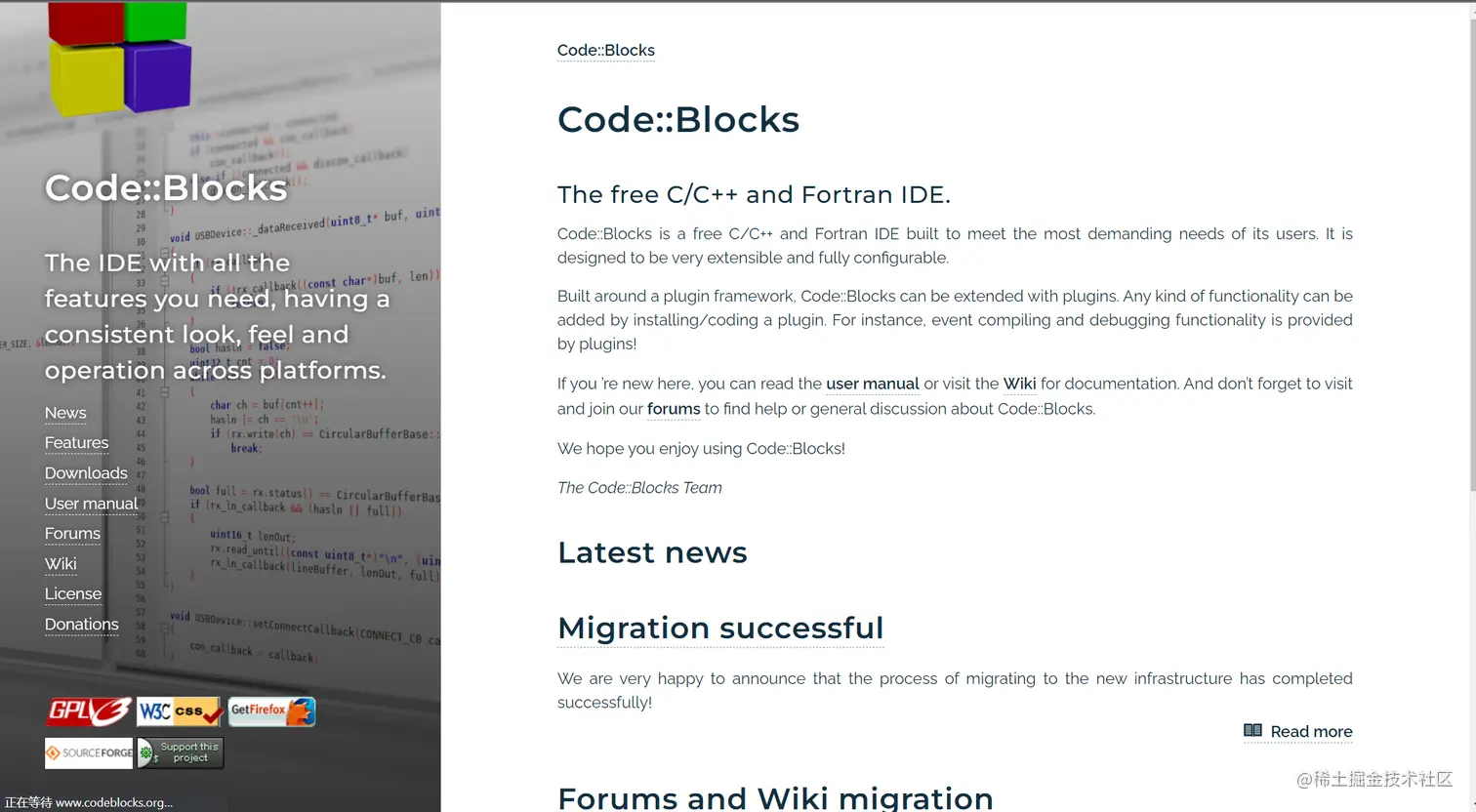View the License page

(x=73, y=594)
